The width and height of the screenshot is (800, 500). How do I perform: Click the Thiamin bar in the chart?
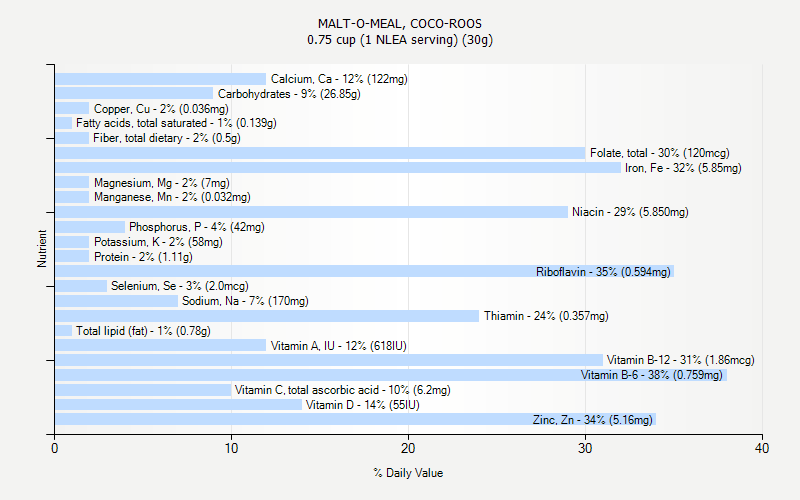click(x=267, y=316)
